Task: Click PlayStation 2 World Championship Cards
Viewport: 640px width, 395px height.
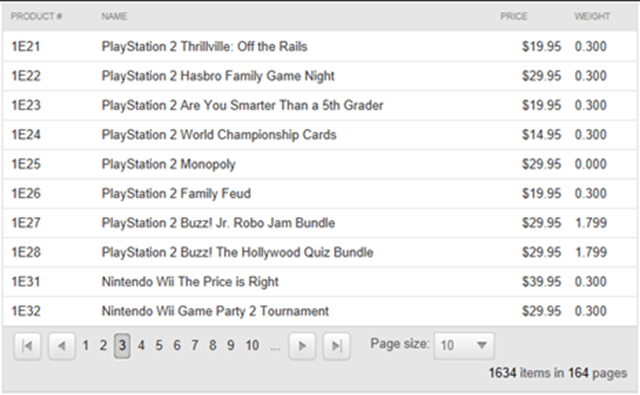Action: point(219,135)
